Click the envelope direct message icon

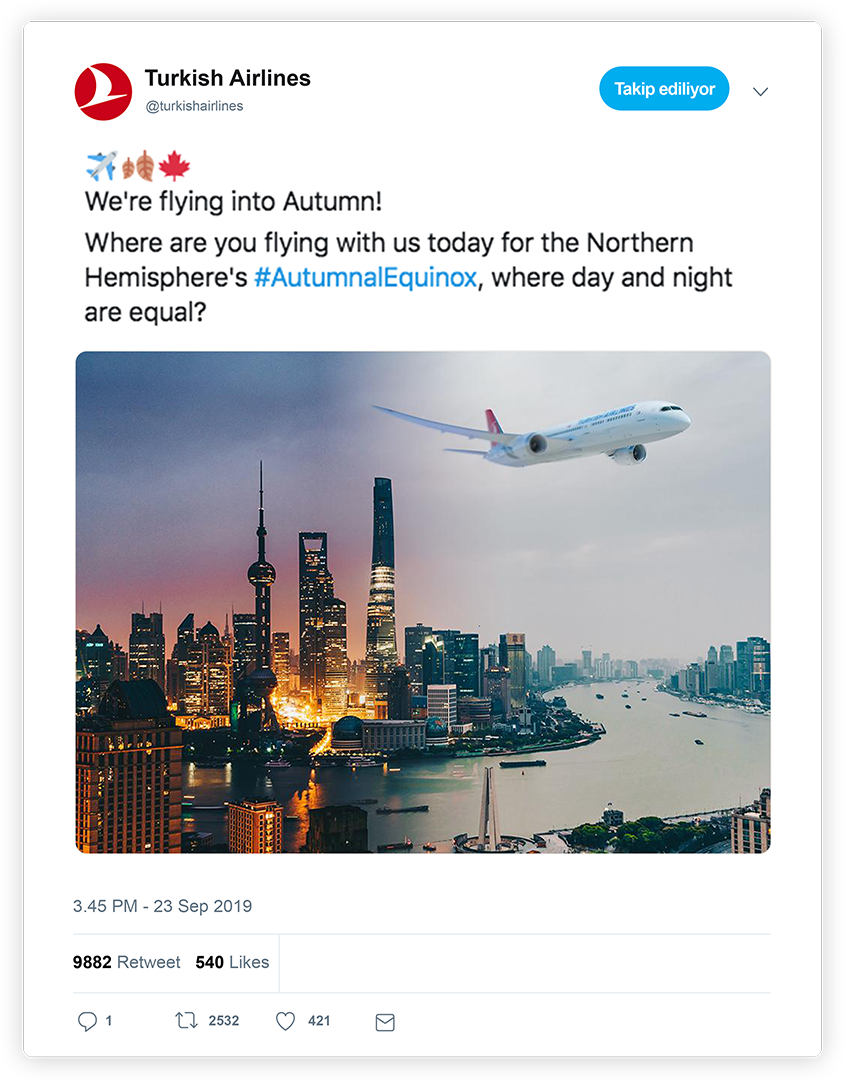[385, 1022]
